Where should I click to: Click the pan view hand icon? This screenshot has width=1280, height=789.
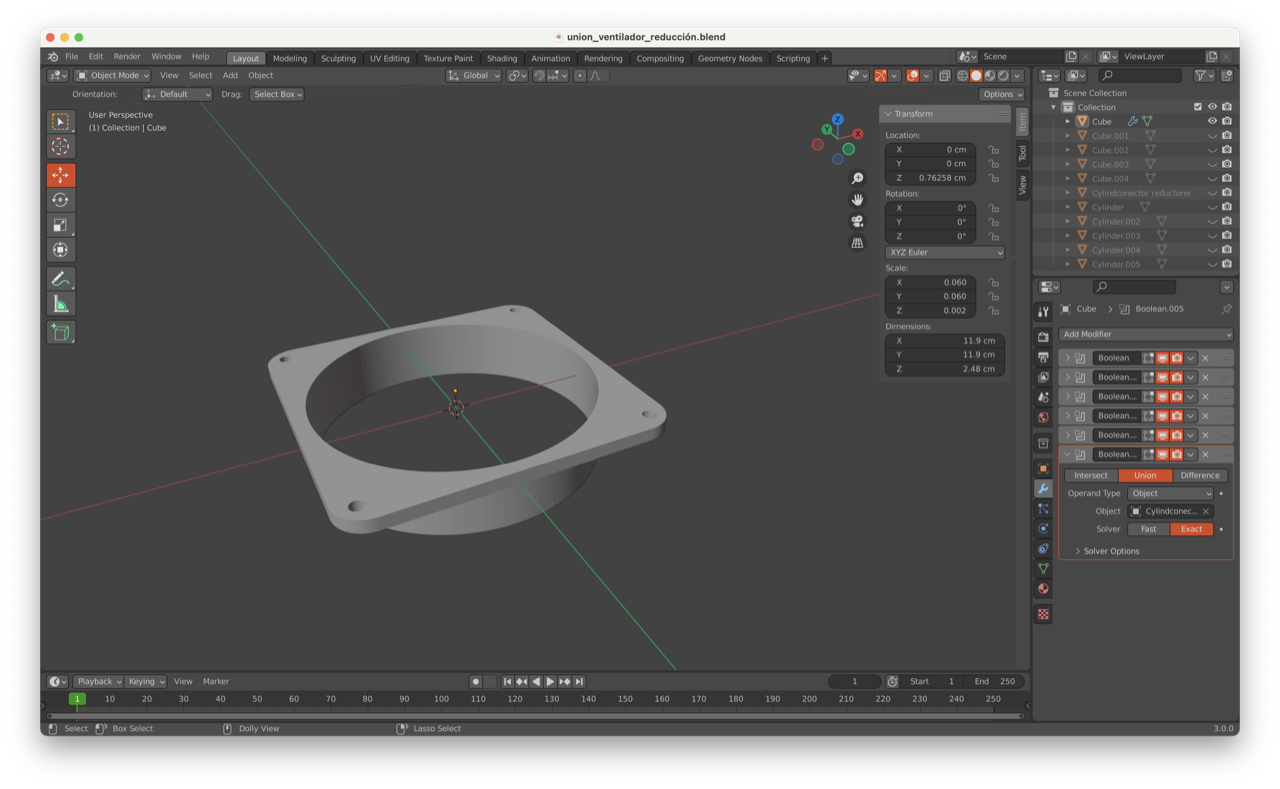click(x=857, y=200)
